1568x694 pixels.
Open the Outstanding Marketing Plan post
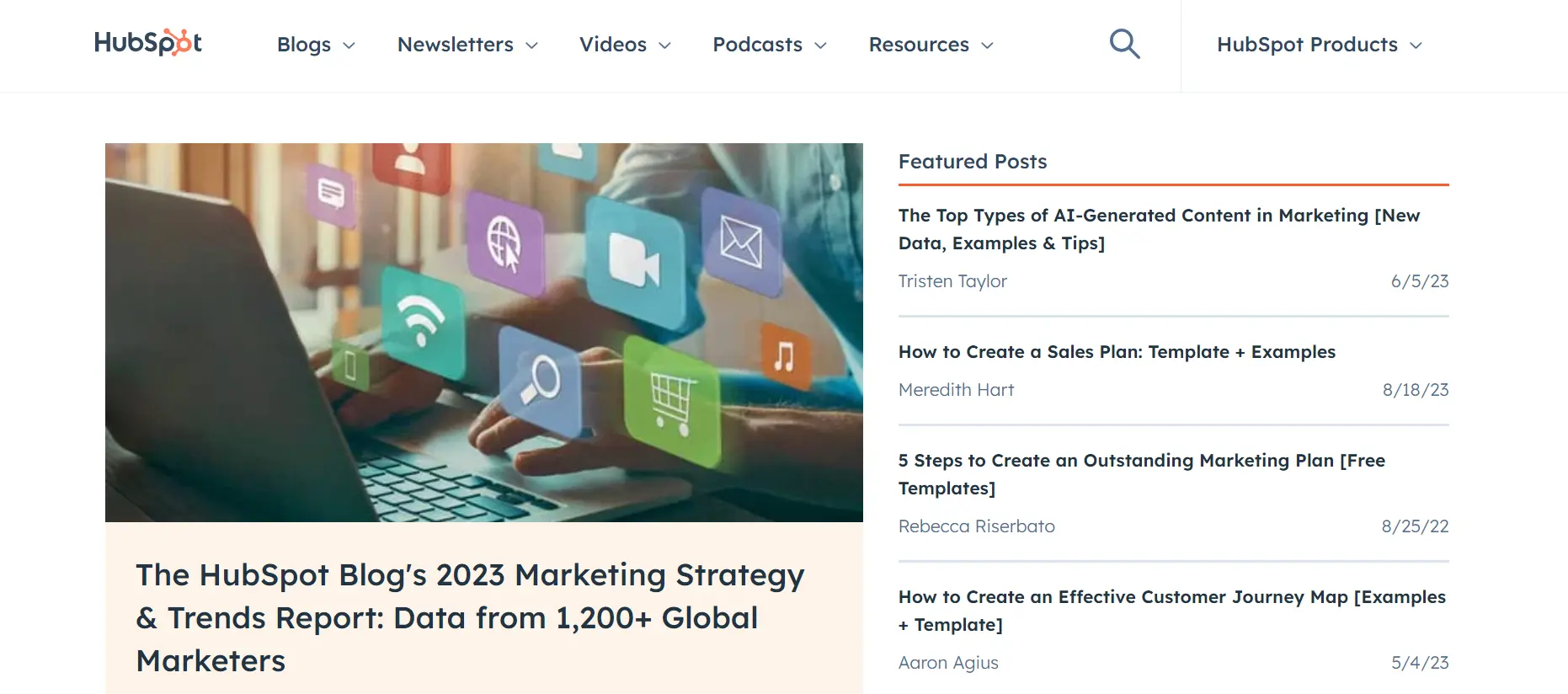[1142, 474]
